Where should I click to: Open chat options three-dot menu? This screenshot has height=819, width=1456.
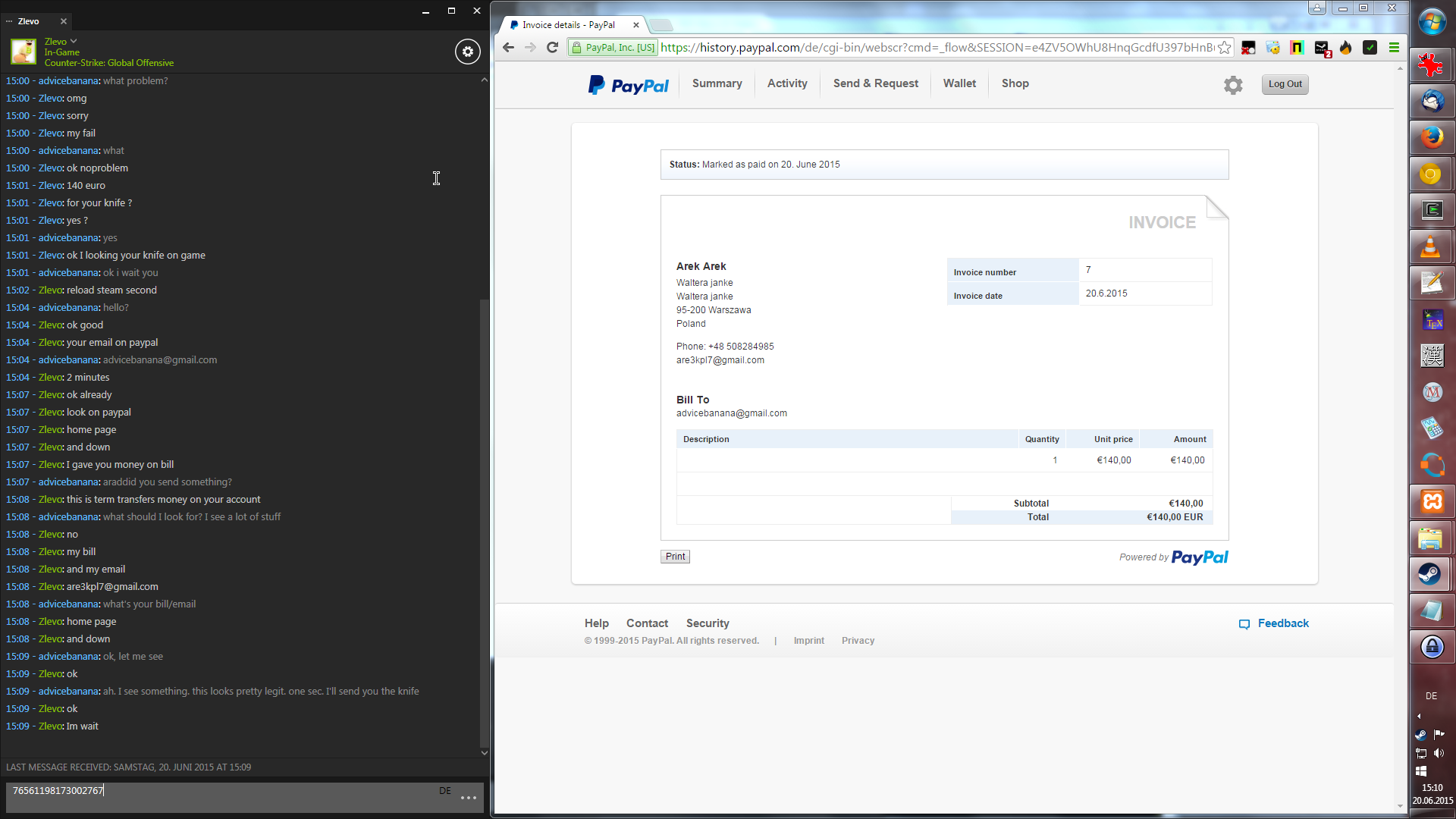point(469,797)
